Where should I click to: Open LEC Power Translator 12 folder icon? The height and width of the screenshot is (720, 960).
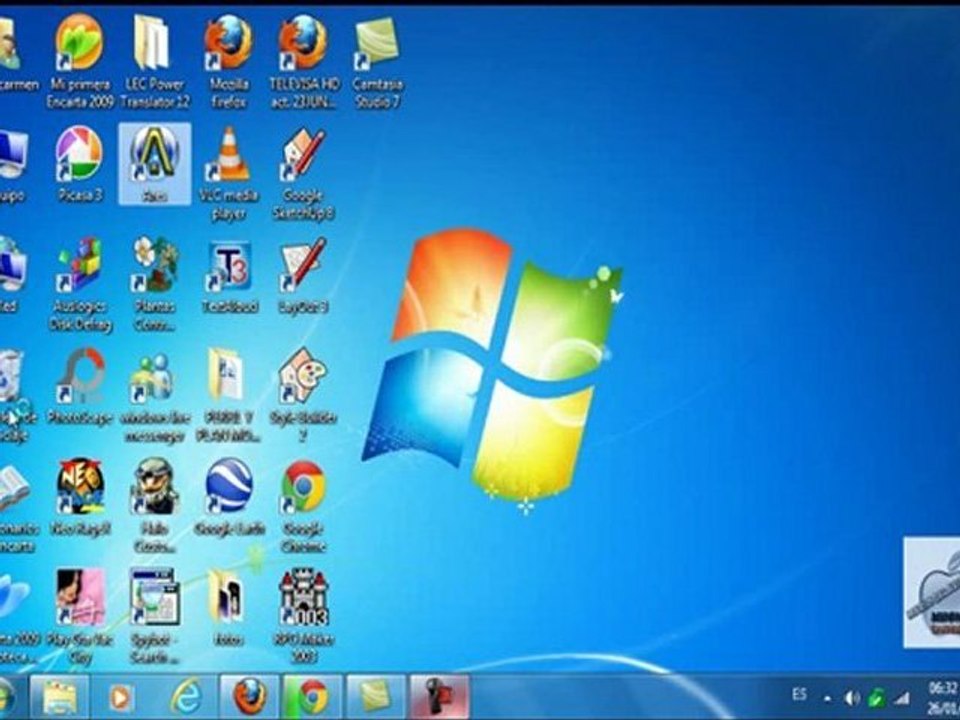pos(154,60)
